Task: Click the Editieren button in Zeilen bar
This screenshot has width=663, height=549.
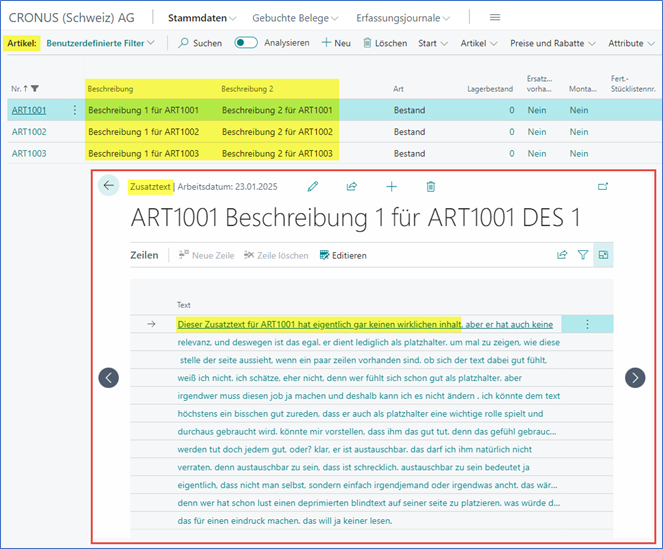Action: tap(343, 255)
